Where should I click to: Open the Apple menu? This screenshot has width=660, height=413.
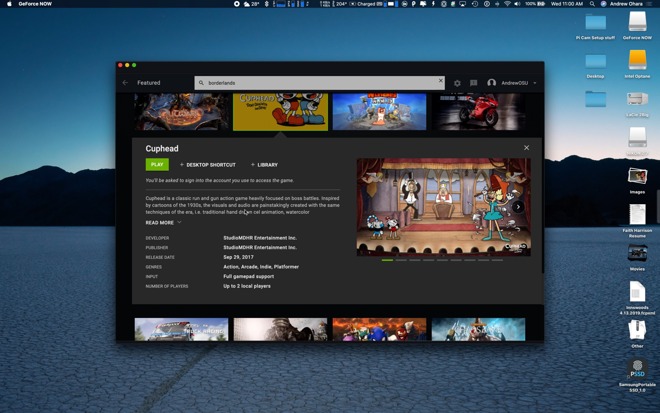point(9,4)
